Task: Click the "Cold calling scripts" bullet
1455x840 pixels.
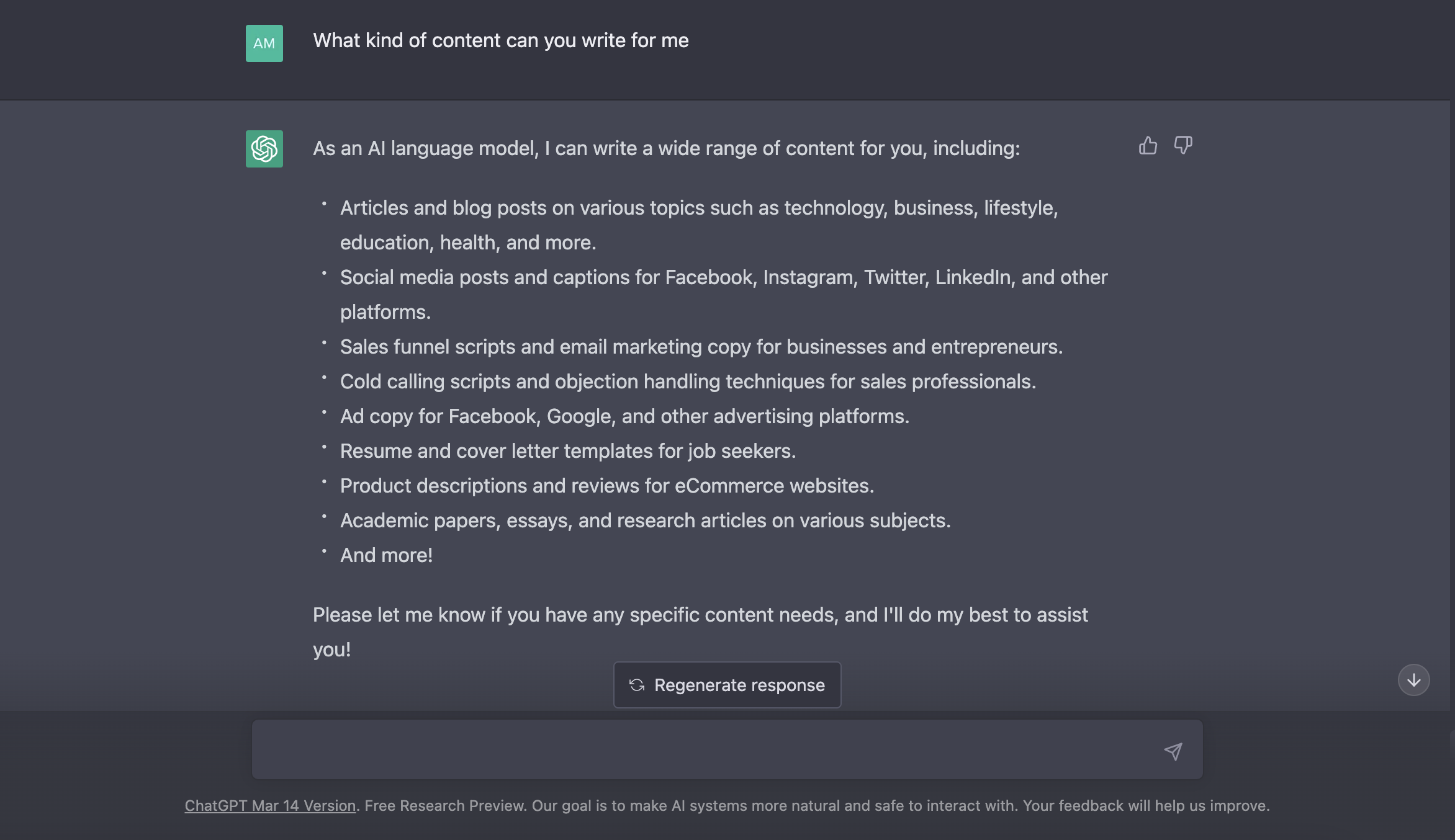Action: pyautogui.click(x=688, y=382)
